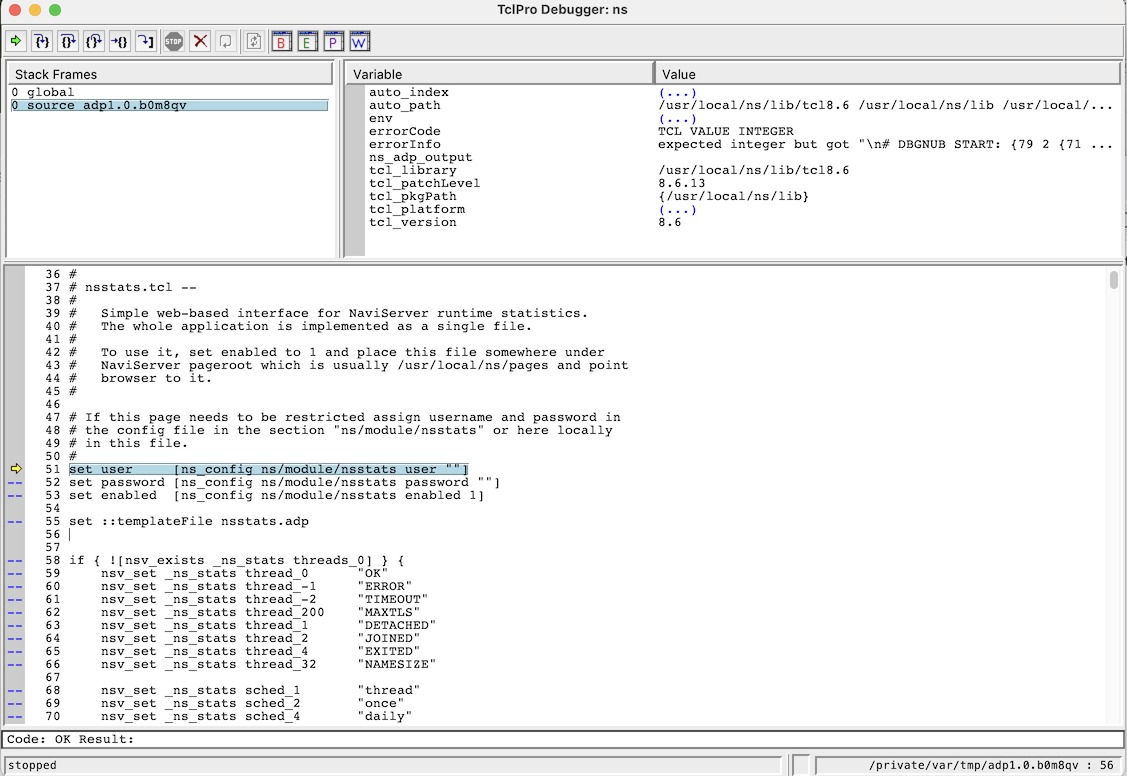
Task: Select the Step Out toolbar icon
Action: tap(94, 41)
